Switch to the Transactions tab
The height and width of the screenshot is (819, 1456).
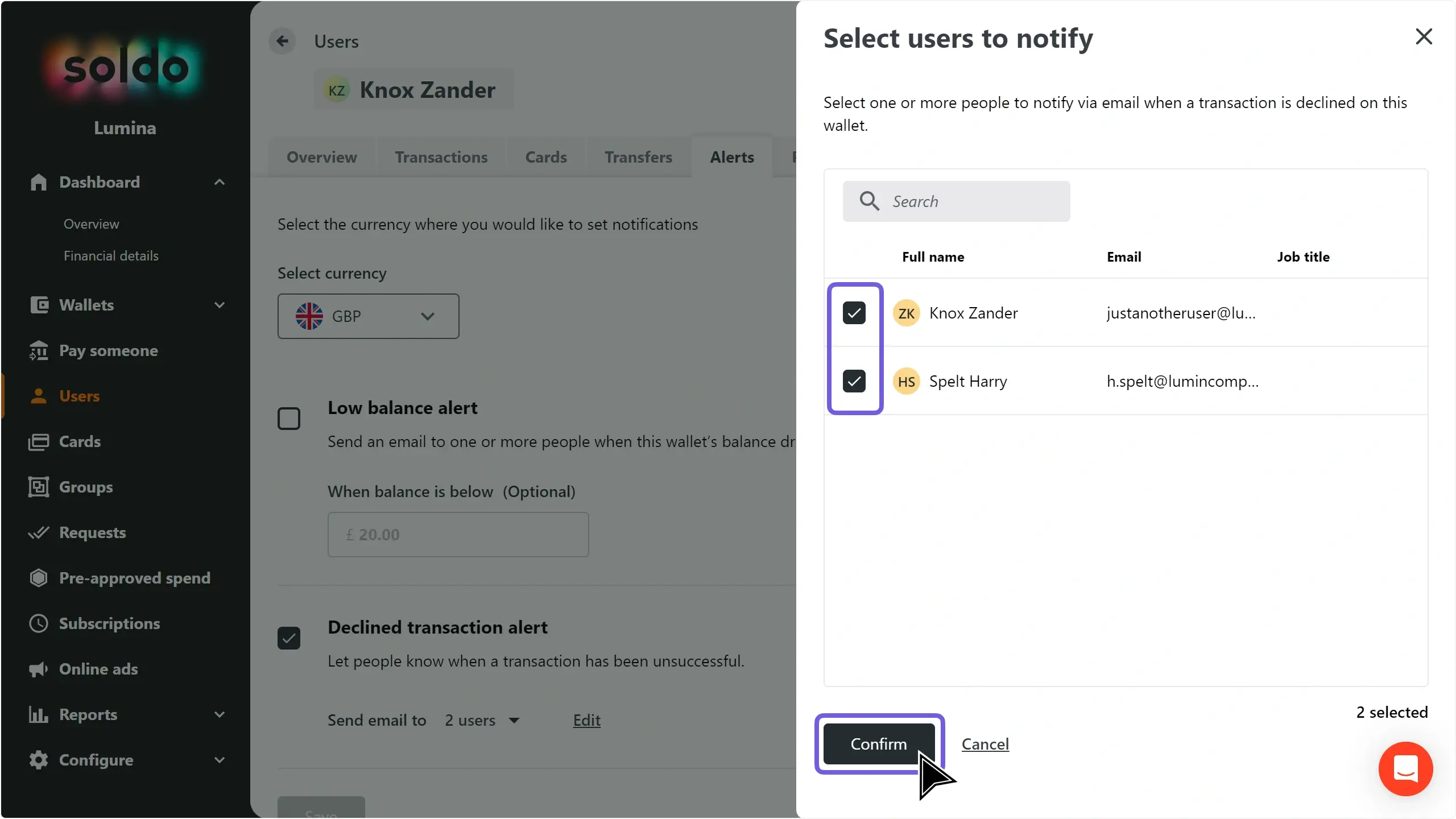(x=441, y=157)
